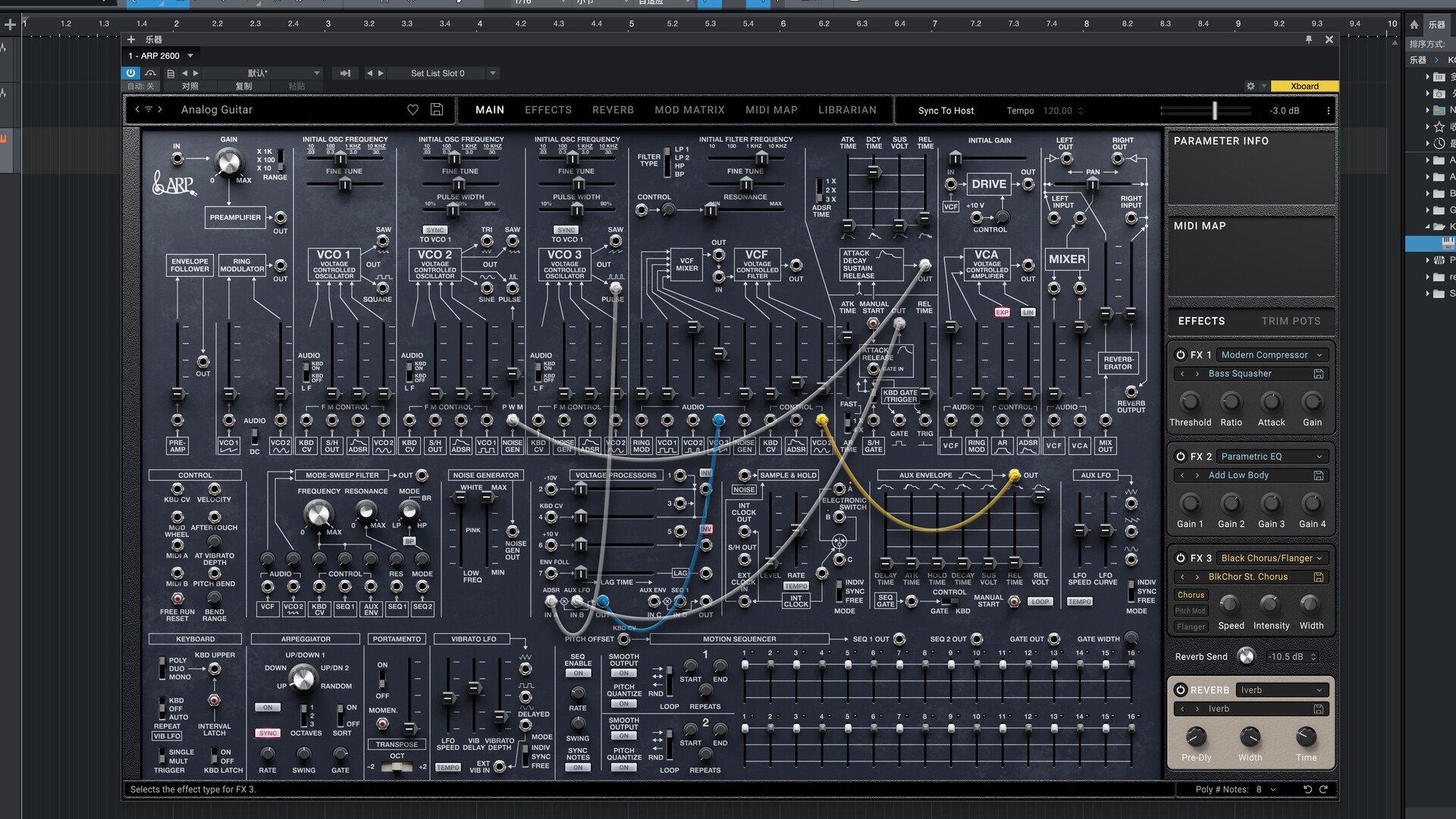The width and height of the screenshot is (1456, 819).
Task: Adjust the master volume slider
Action: point(1215,111)
